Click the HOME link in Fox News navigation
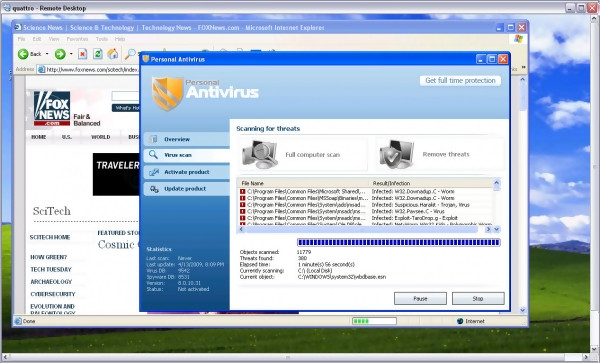This screenshot has height=363, width=600. pyautogui.click(x=39, y=137)
